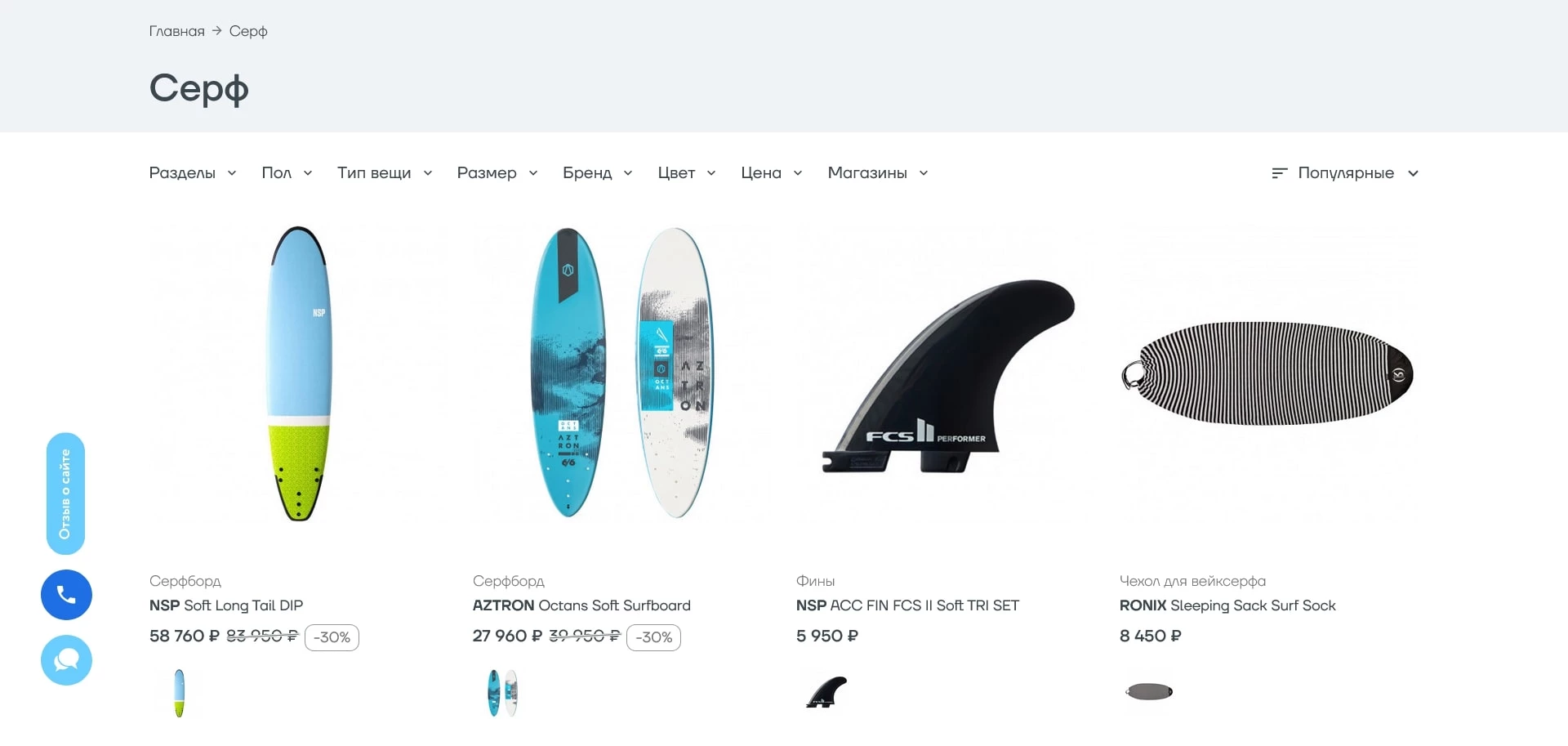Select the NSP surfboard small thumbnail
Viewport: 1568px width, 746px height.
point(180,693)
